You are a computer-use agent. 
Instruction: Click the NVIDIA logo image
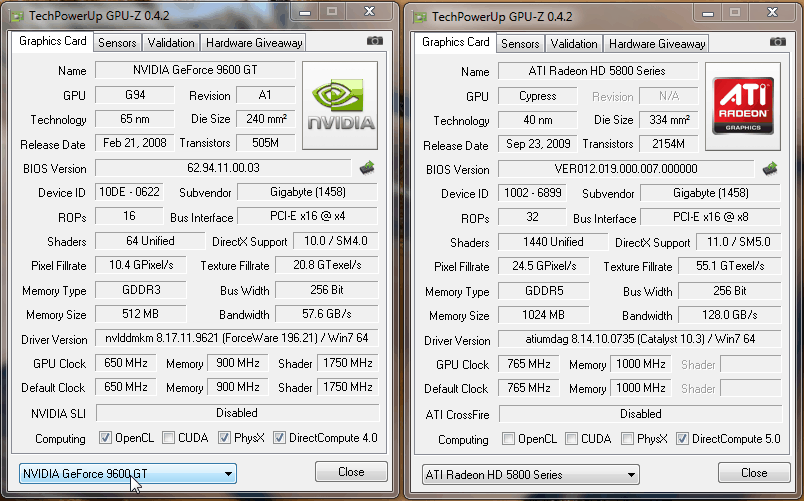coord(340,106)
